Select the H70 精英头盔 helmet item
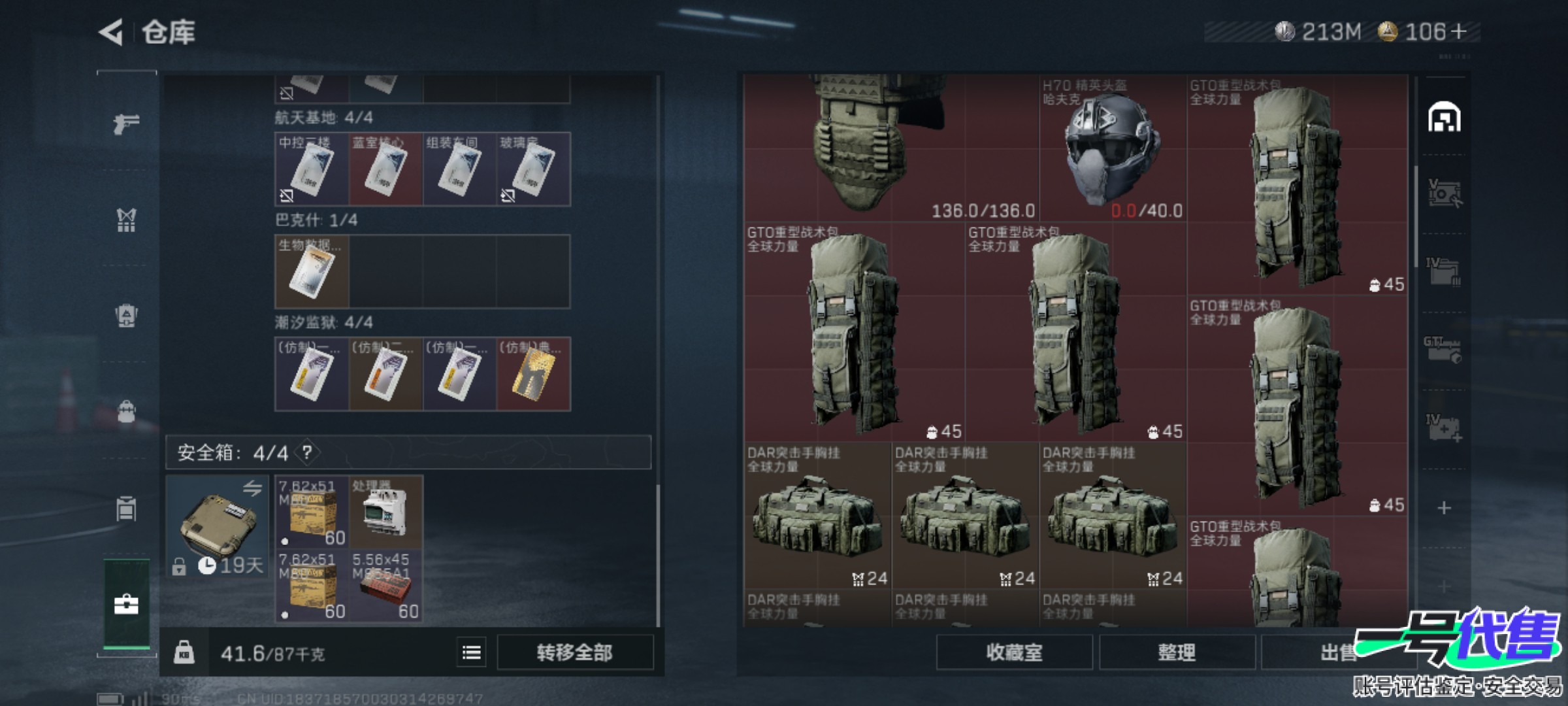The width and height of the screenshot is (1568, 706). click(x=1113, y=148)
